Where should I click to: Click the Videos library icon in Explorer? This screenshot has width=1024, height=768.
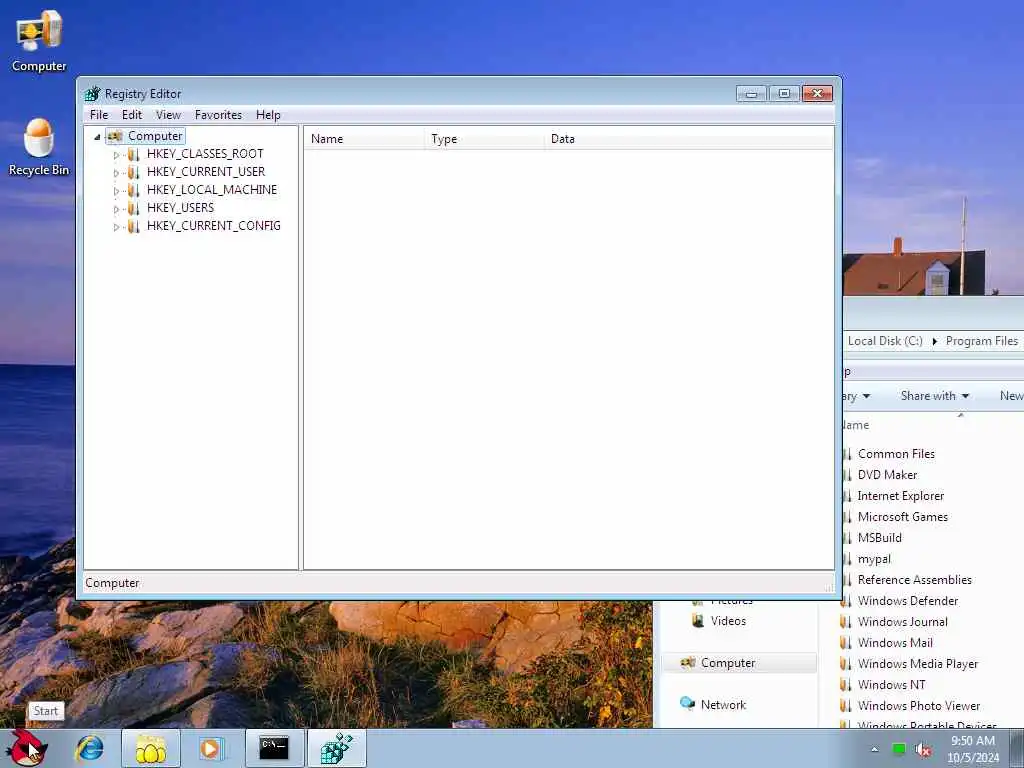coord(698,620)
